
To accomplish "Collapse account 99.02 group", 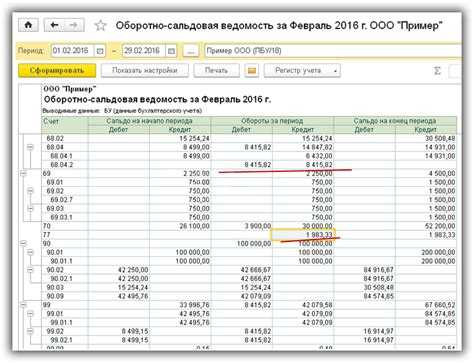I will (x=30, y=331).
